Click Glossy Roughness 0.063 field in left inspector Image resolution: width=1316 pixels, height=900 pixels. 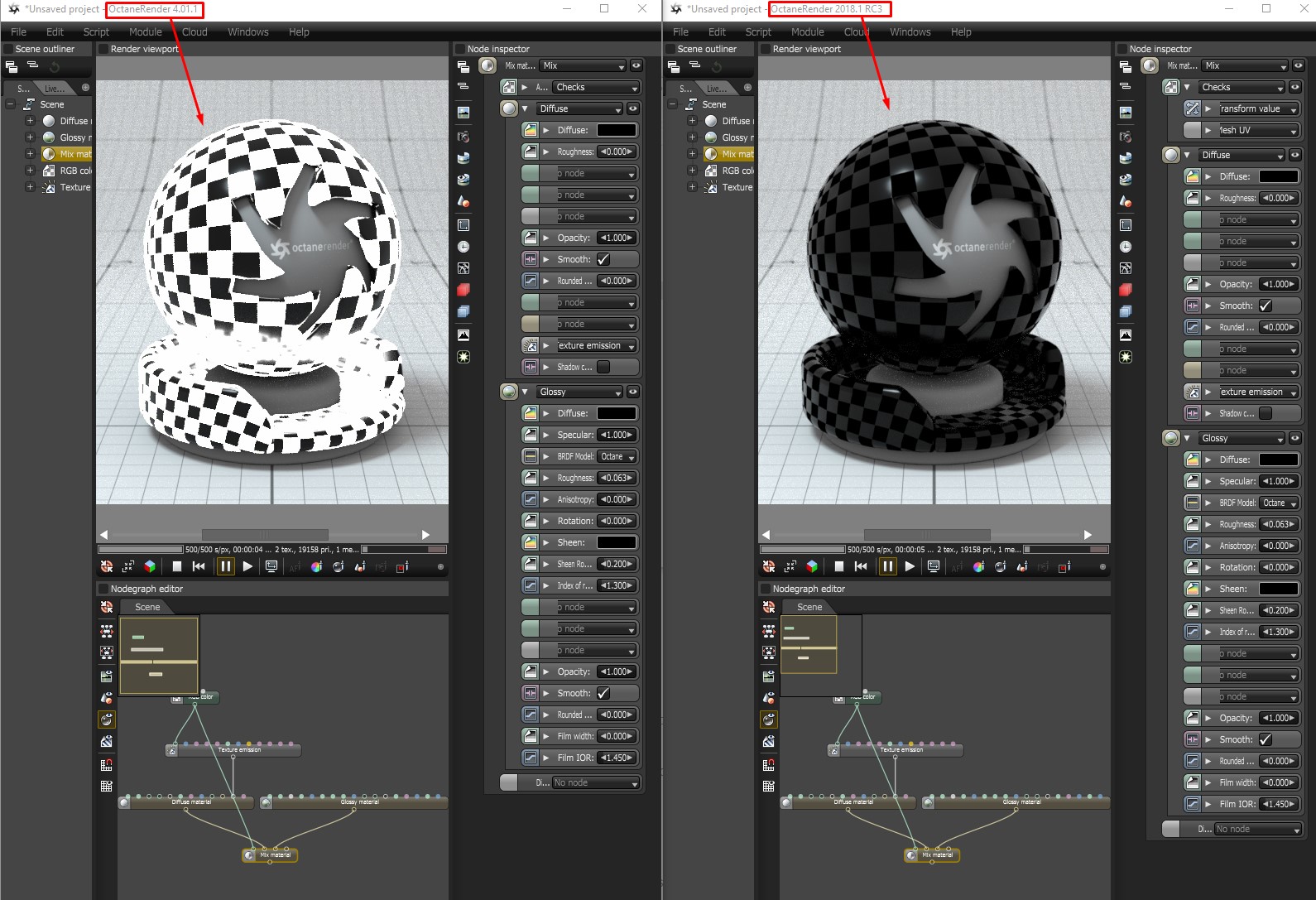coord(617,478)
